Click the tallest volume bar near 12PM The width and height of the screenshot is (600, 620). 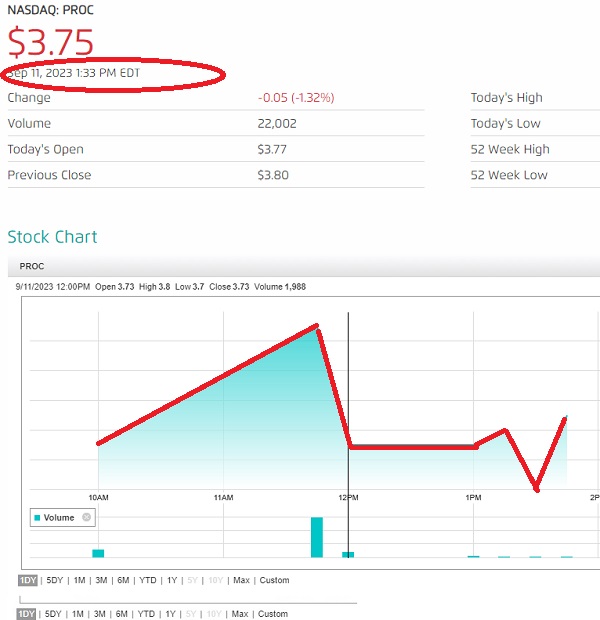(x=317, y=537)
